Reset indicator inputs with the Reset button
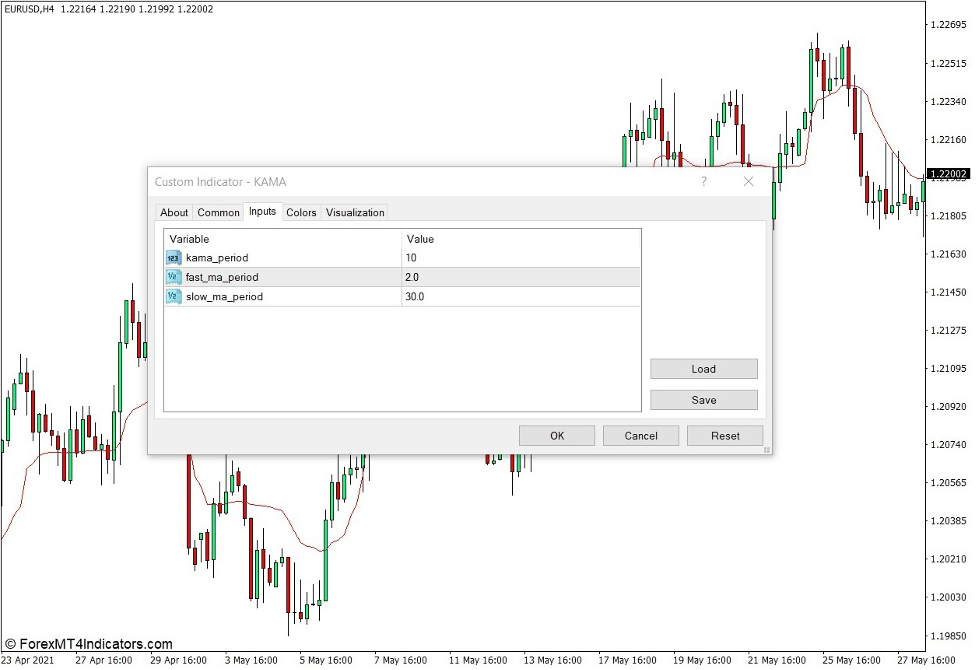The image size is (977, 670). tap(725, 435)
